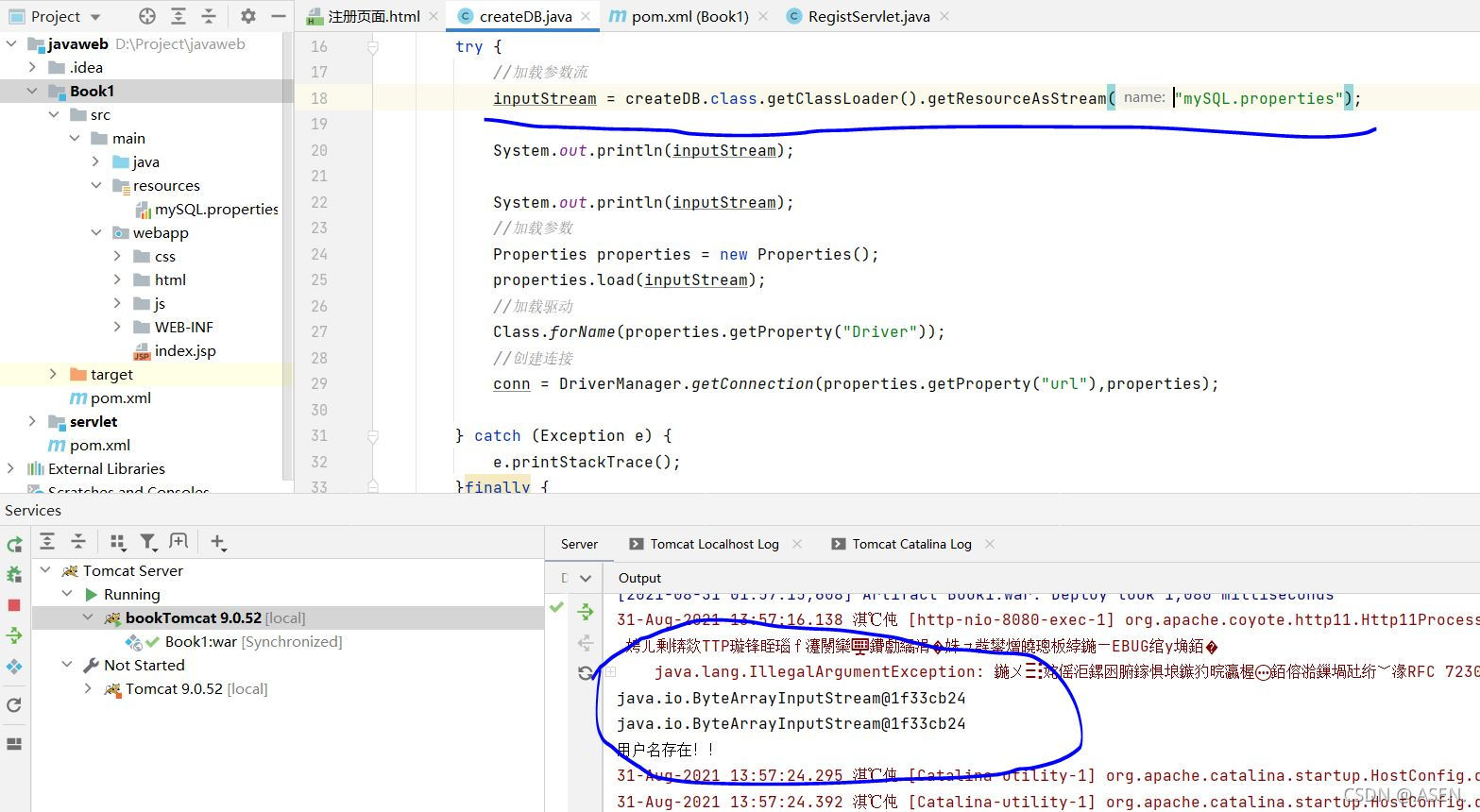
Task: Close the createDB.java tab
Action: tap(587, 16)
